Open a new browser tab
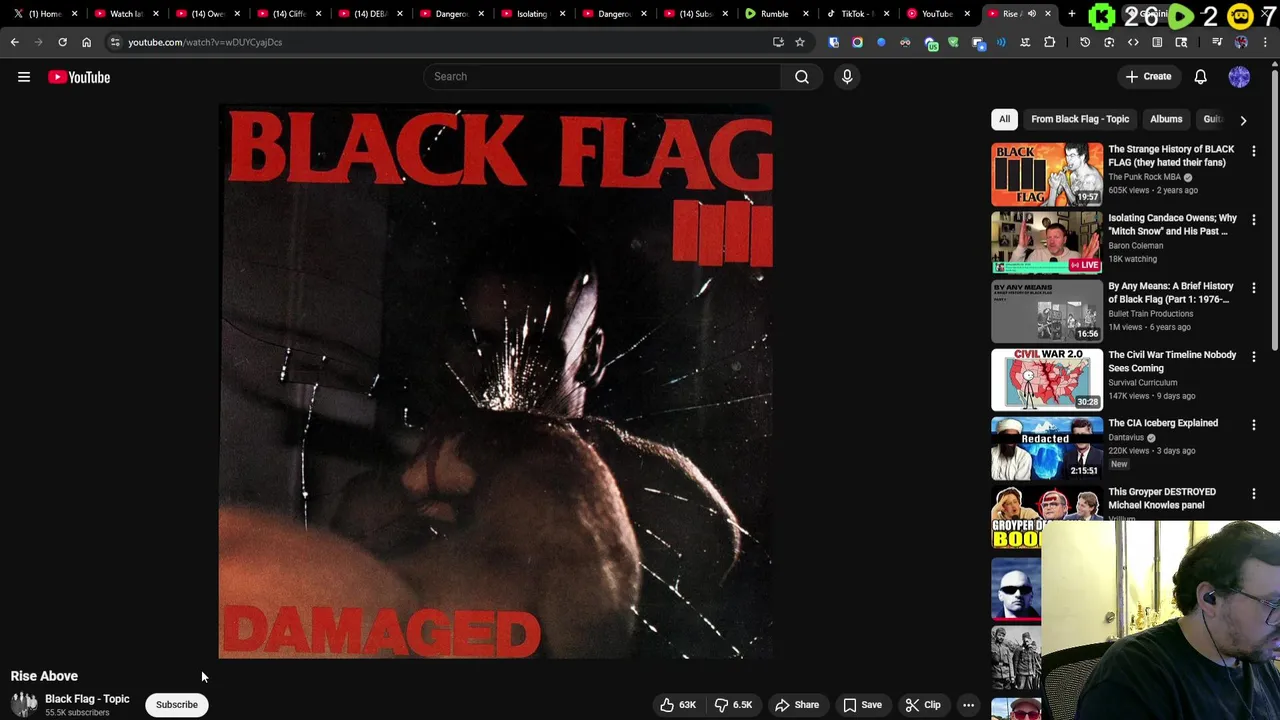The height and width of the screenshot is (720, 1280). (1072, 14)
